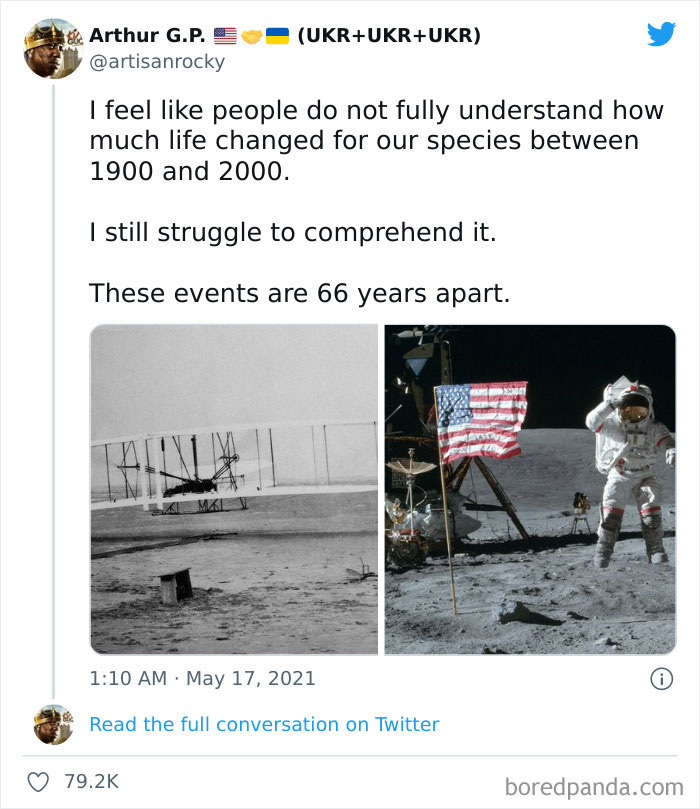Visit the @artisanrocky handle
Screen dimensions: 700x809
coord(157,61)
